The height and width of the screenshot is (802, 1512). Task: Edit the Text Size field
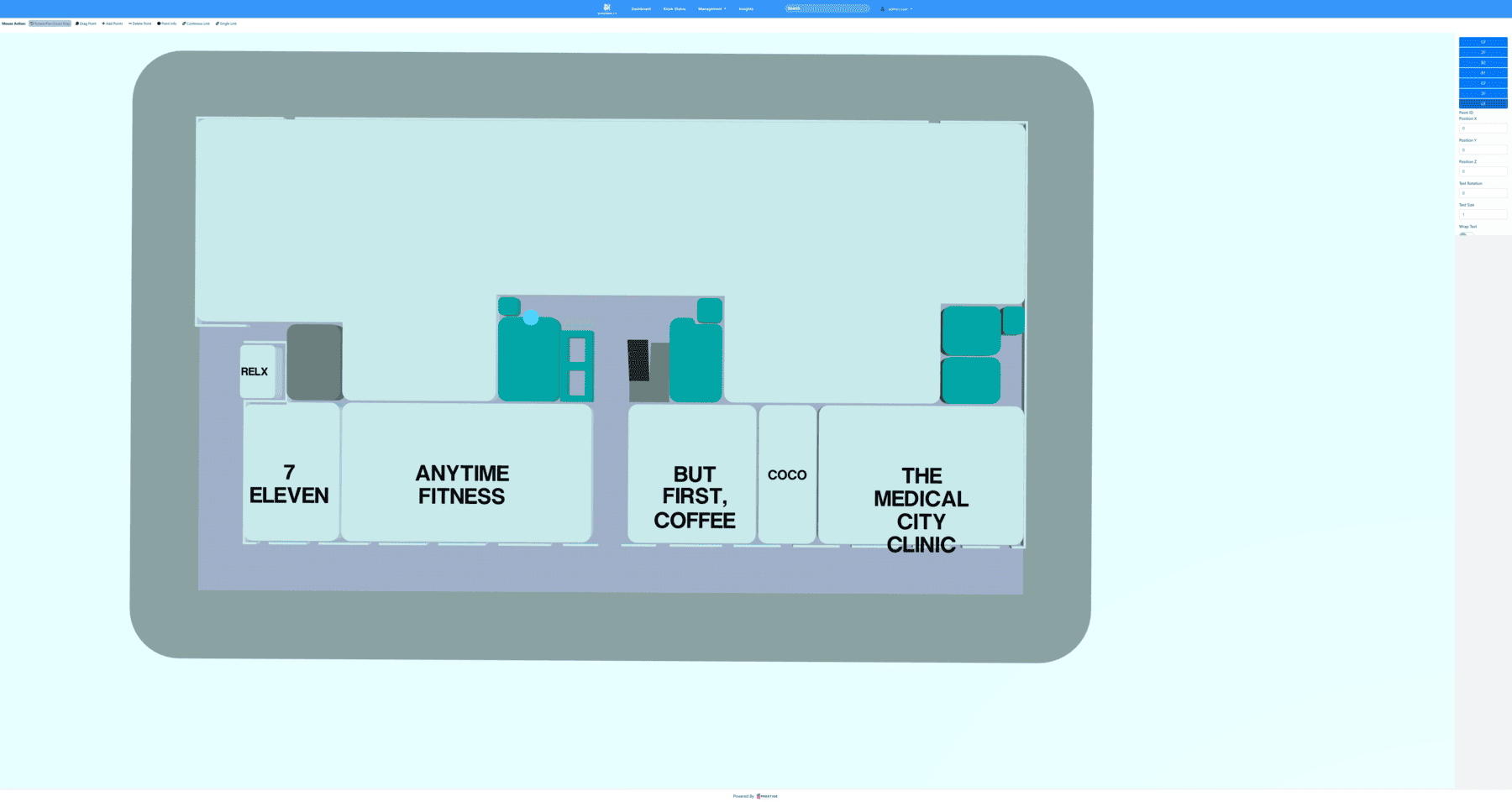1483,214
